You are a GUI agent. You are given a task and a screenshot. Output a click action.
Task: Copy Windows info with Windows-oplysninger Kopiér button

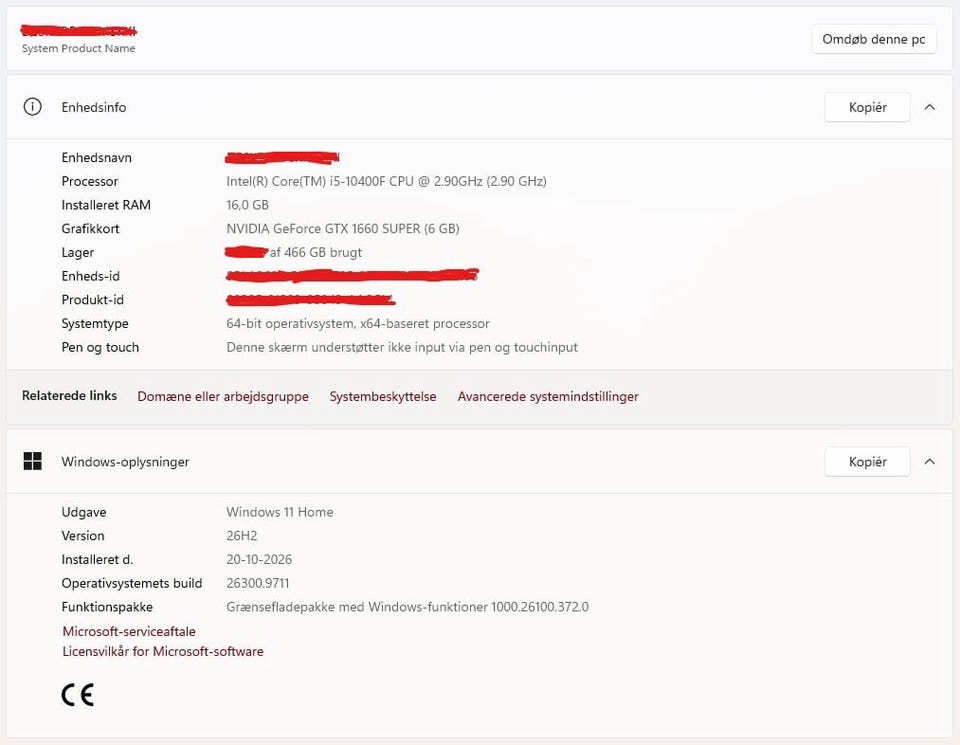868,462
